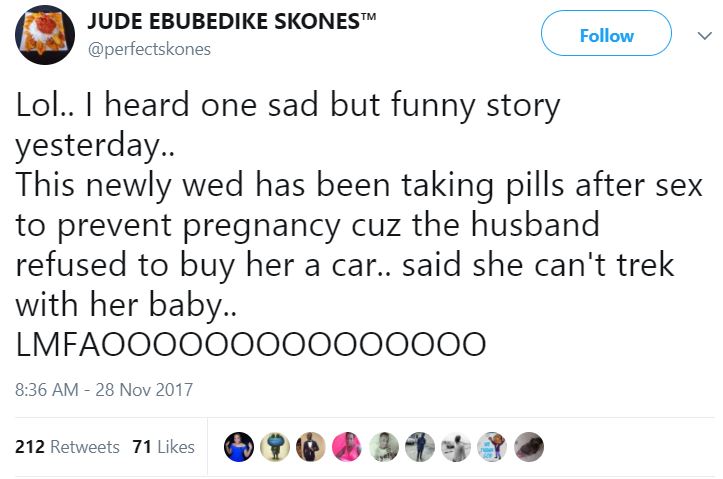Screen dimensions: 723x479
Task: Click blue cartoon poster liker avatar
Action: pyautogui.click(x=492, y=447)
